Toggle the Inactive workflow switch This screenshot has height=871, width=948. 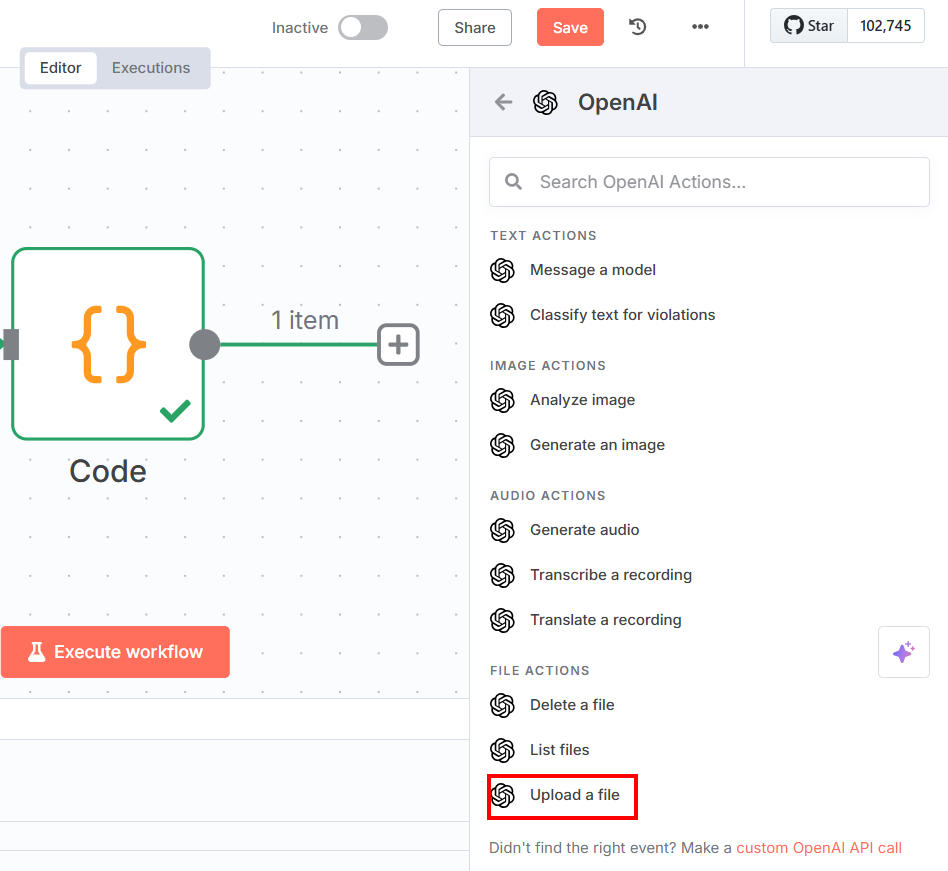point(363,28)
